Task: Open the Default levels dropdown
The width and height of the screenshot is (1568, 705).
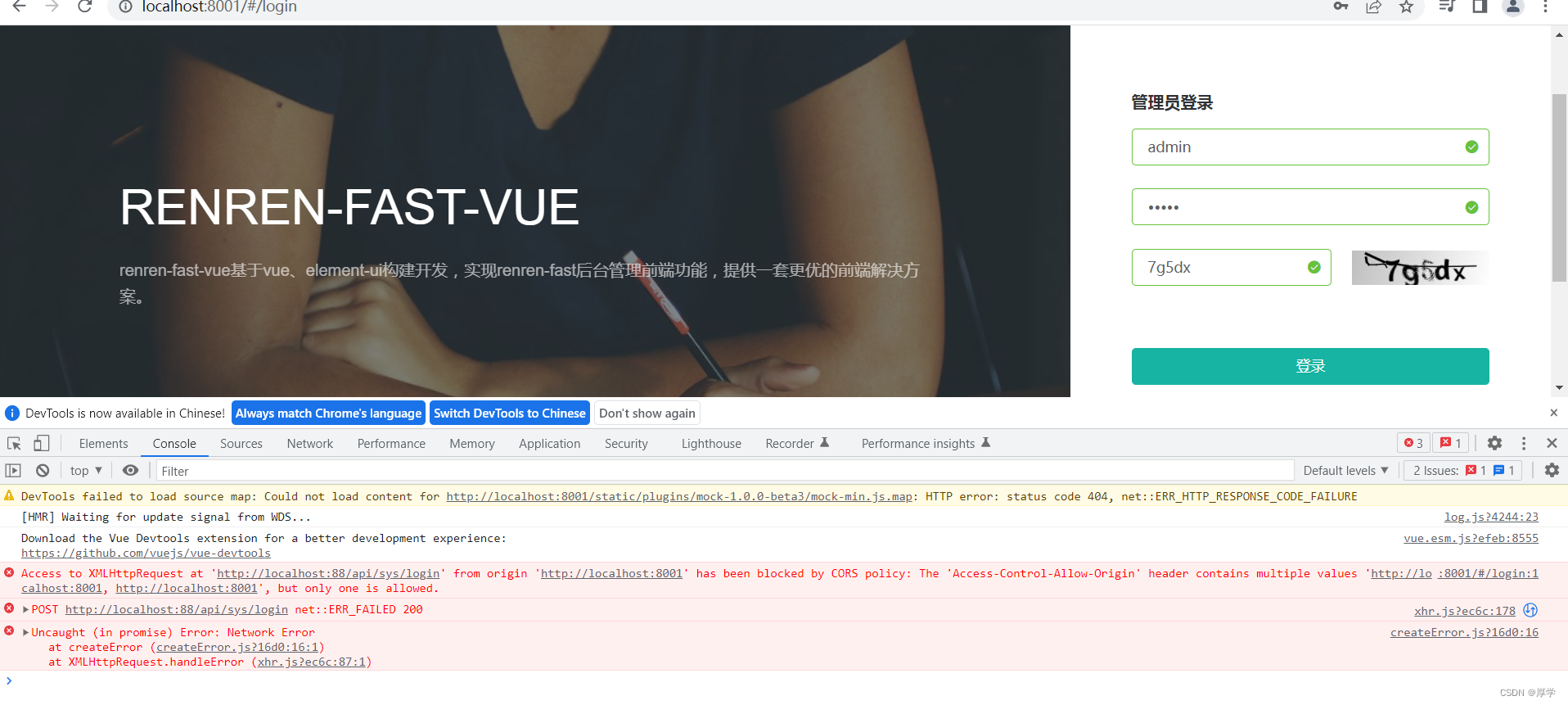Action: tap(1345, 470)
